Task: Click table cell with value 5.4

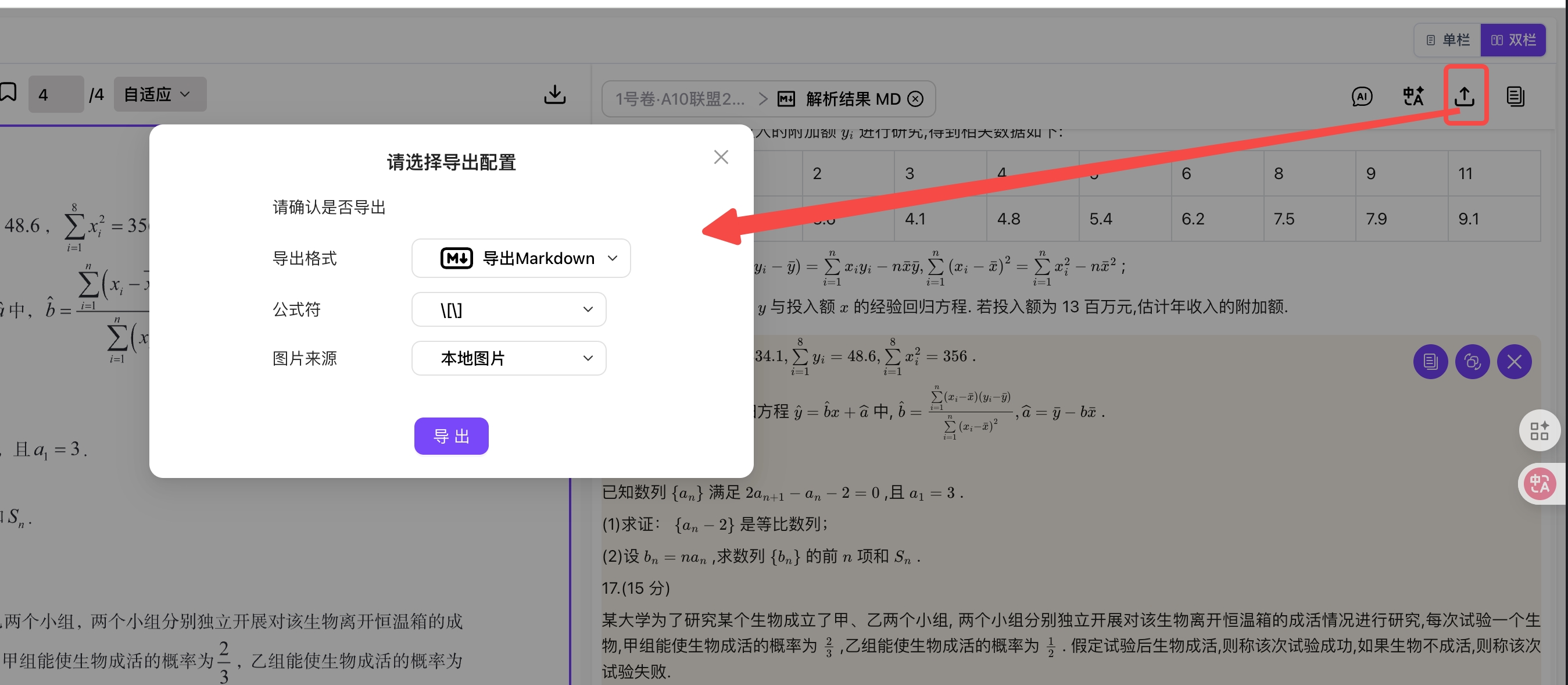Action: (x=1125, y=219)
